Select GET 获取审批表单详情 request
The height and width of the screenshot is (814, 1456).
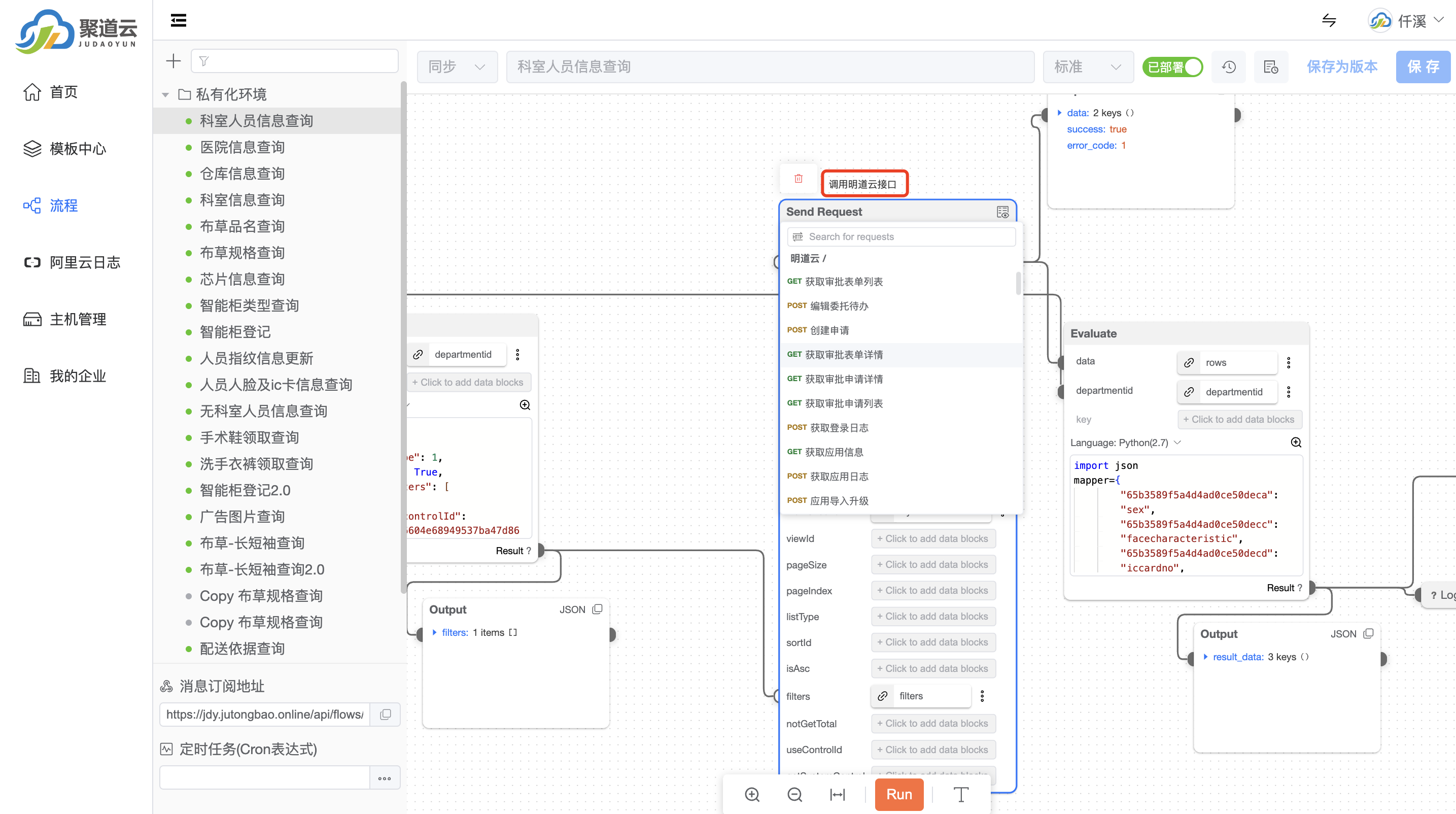tap(901, 354)
